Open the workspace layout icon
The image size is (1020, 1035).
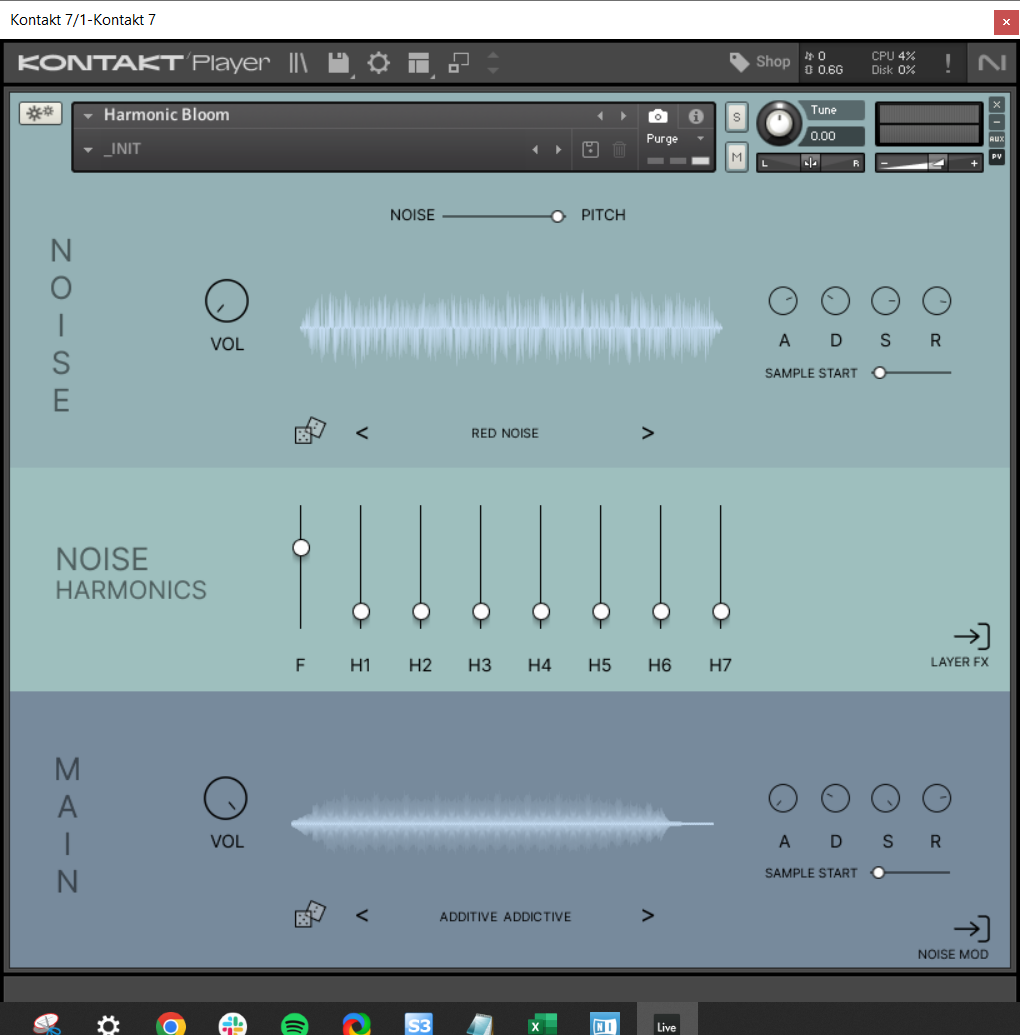(419, 63)
